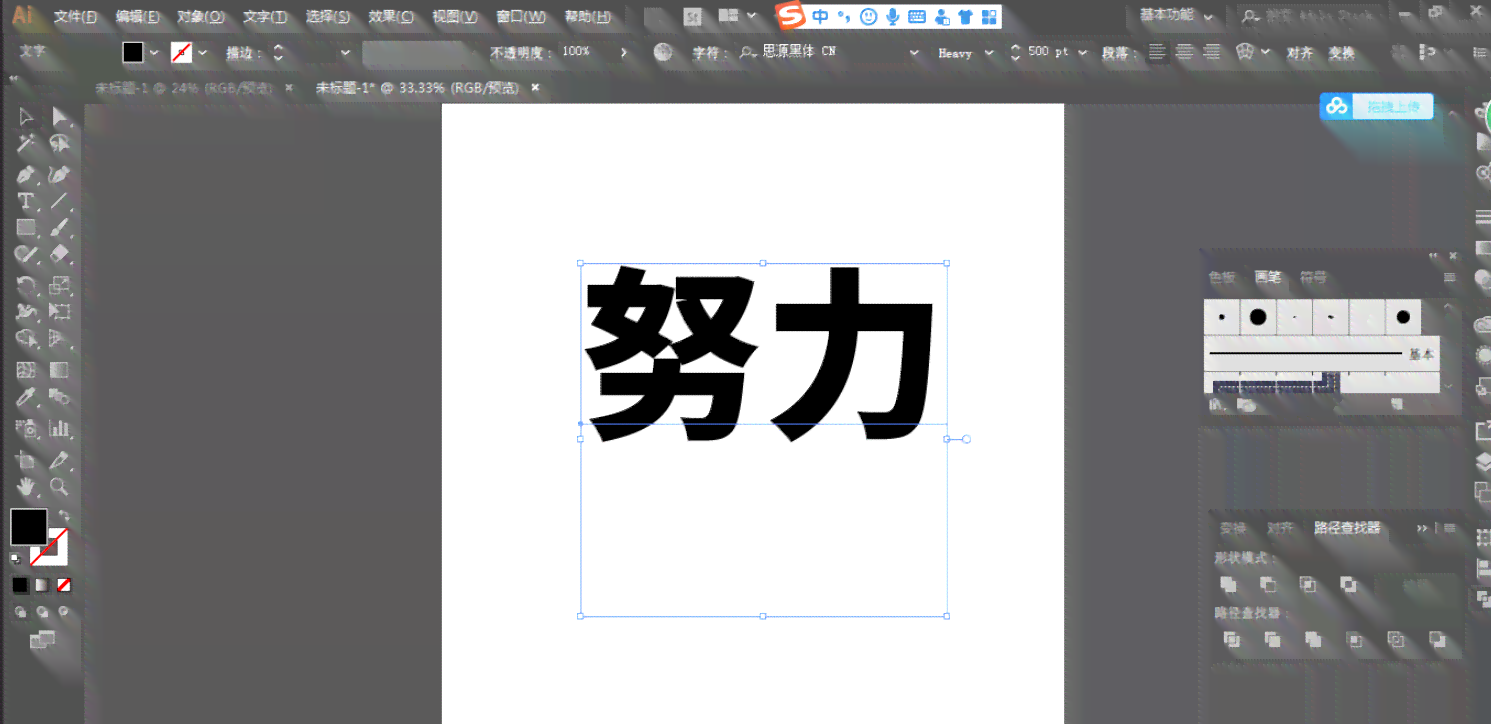Set fill mode to Gradient
Screen dimensions: 1491x724
pos(42,585)
